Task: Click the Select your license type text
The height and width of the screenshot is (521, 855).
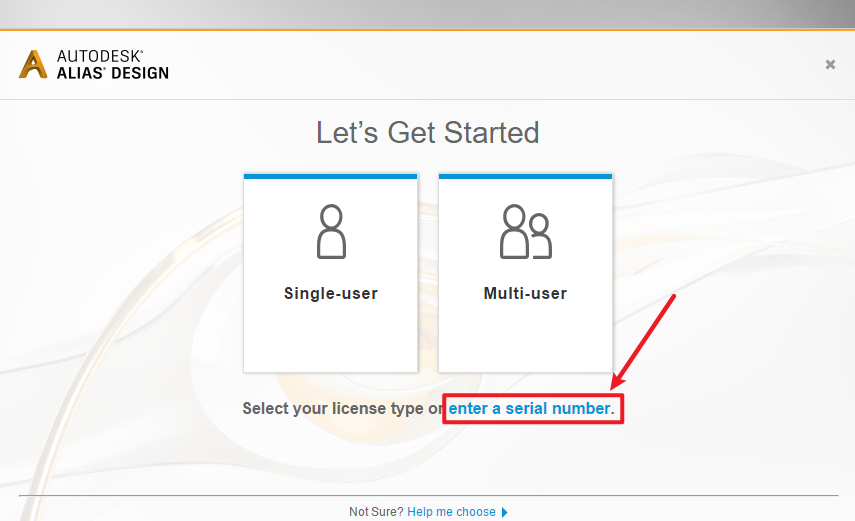Action: point(333,409)
